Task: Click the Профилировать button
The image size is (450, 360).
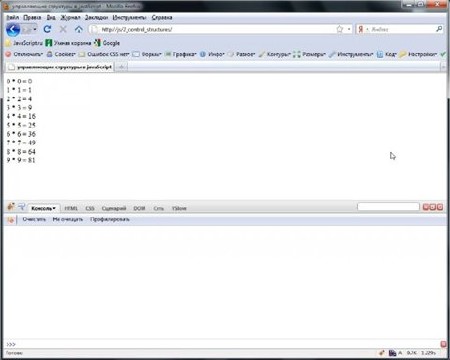Action: [x=110, y=219]
